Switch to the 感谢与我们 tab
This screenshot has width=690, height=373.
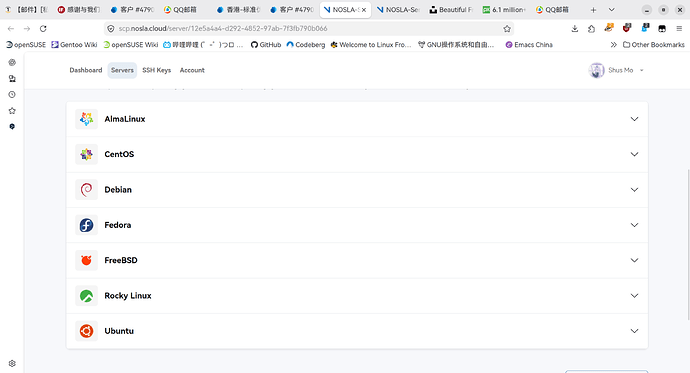pyautogui.click(x=80, y=10)
